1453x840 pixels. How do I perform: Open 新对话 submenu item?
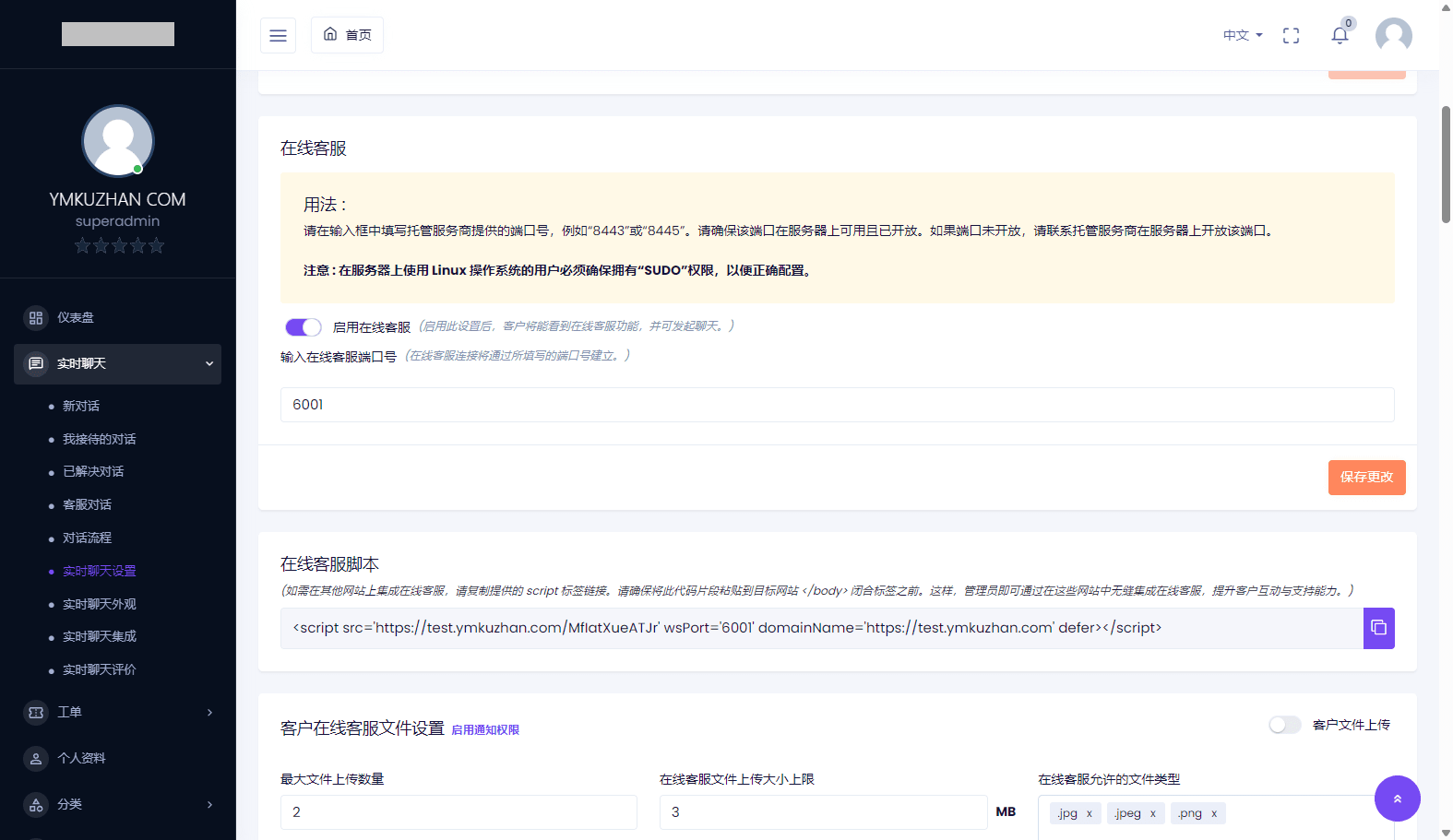pos(81,406)
